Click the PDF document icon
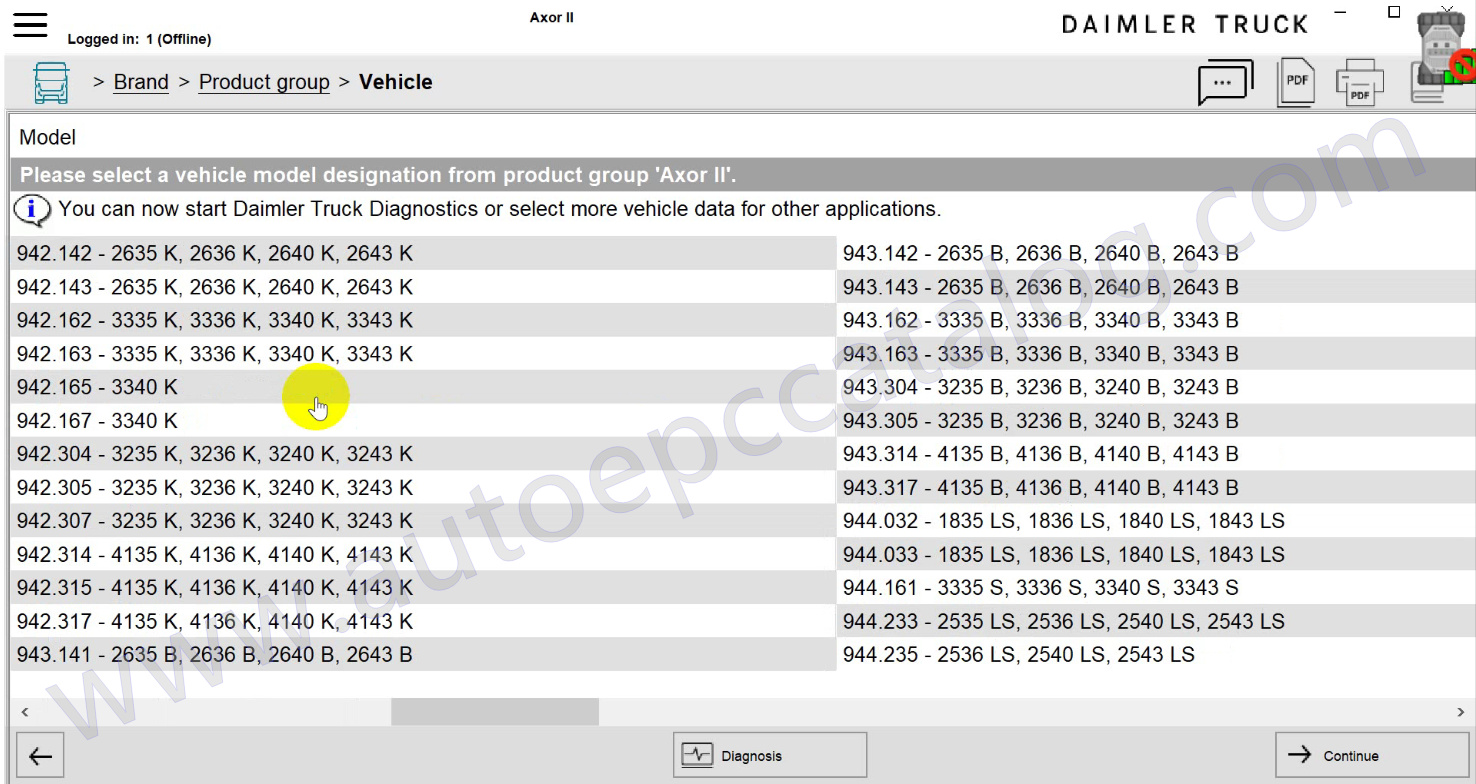1476x784 pixels. coord(1297,83)
